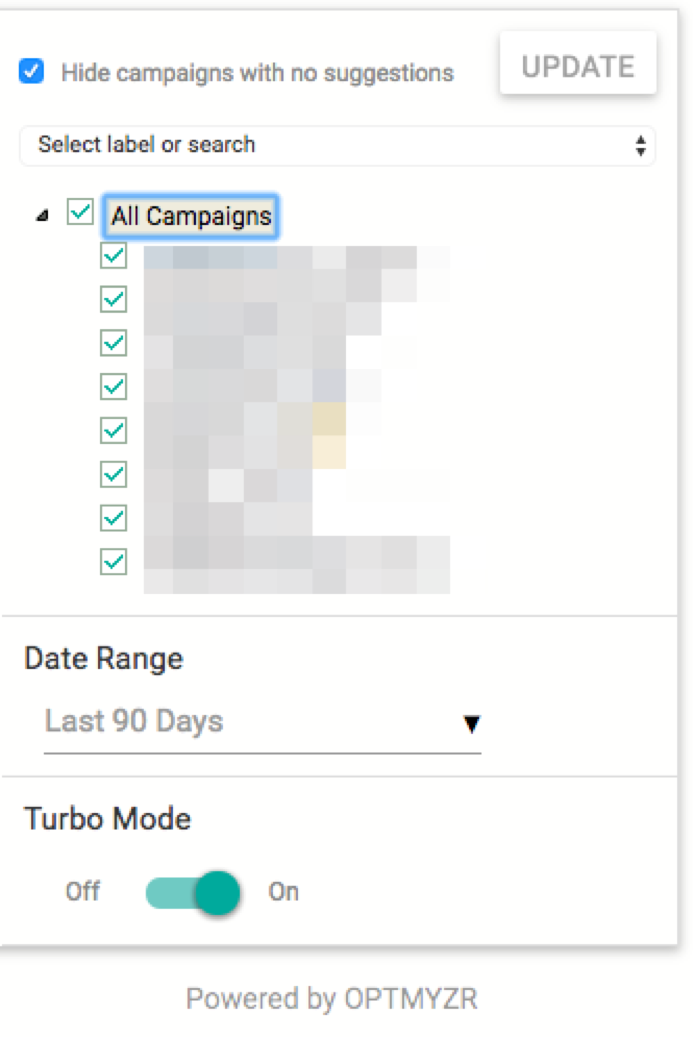Screen dimensions: 693x1037
Task: Uncheck the first campaign checkbox under All Campaigns
Action: pos(114,255)
